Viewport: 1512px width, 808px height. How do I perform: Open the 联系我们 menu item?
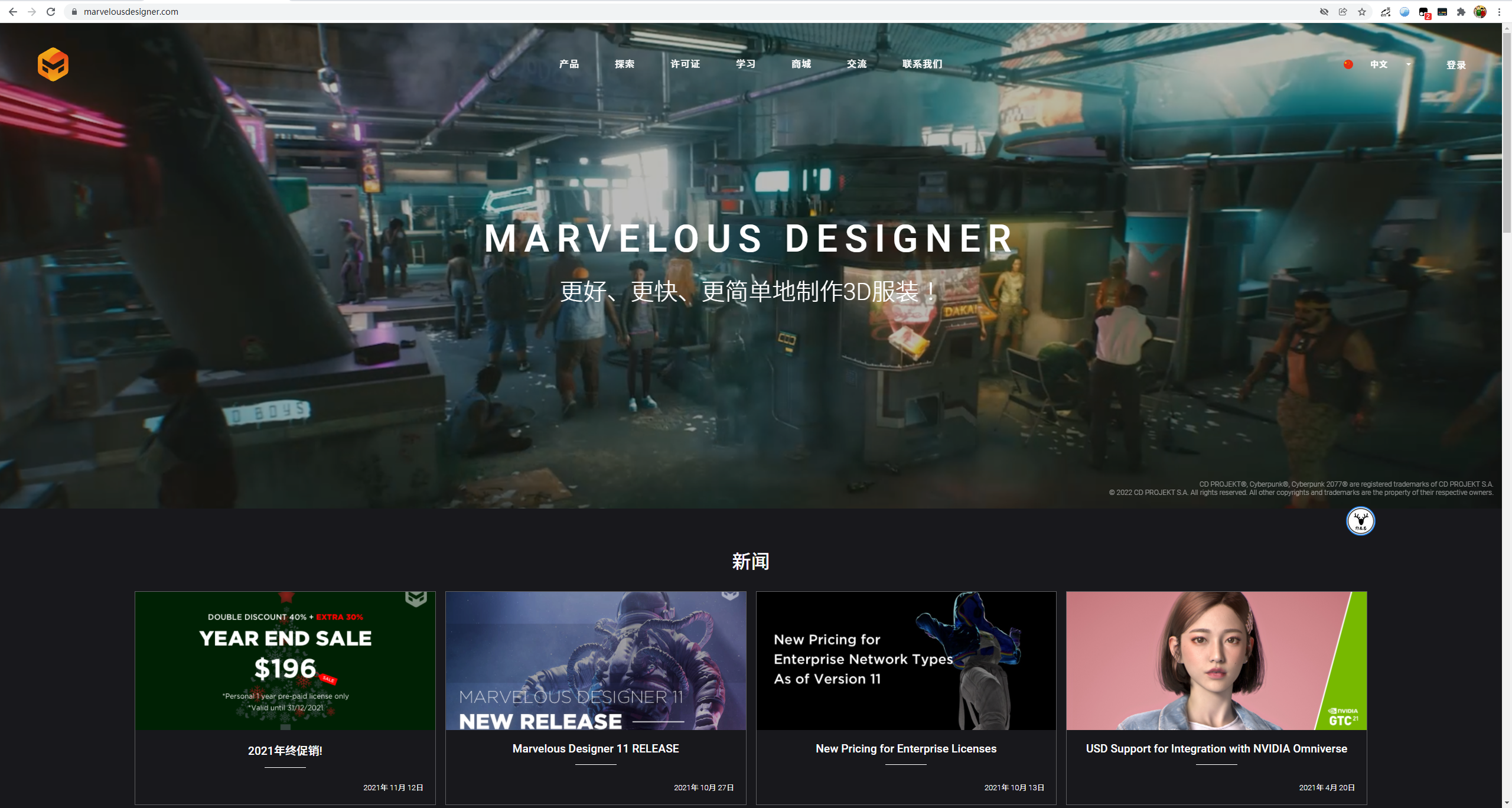(922, 64)
